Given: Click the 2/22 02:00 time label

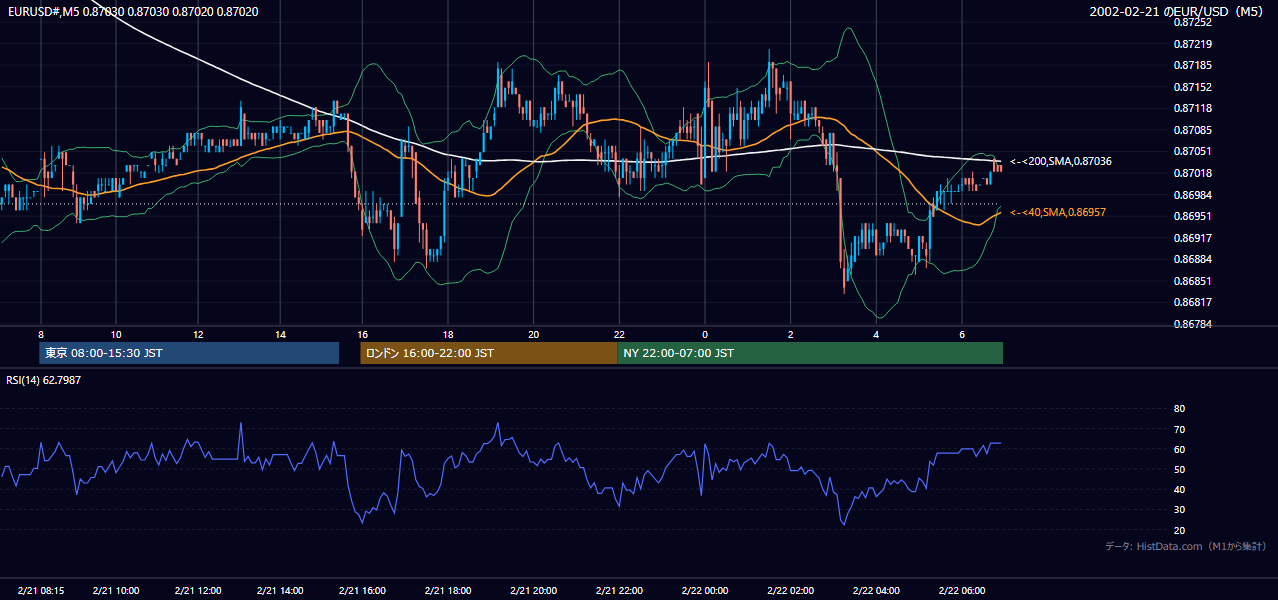Looking at the screenshot, I should [790, 590].
